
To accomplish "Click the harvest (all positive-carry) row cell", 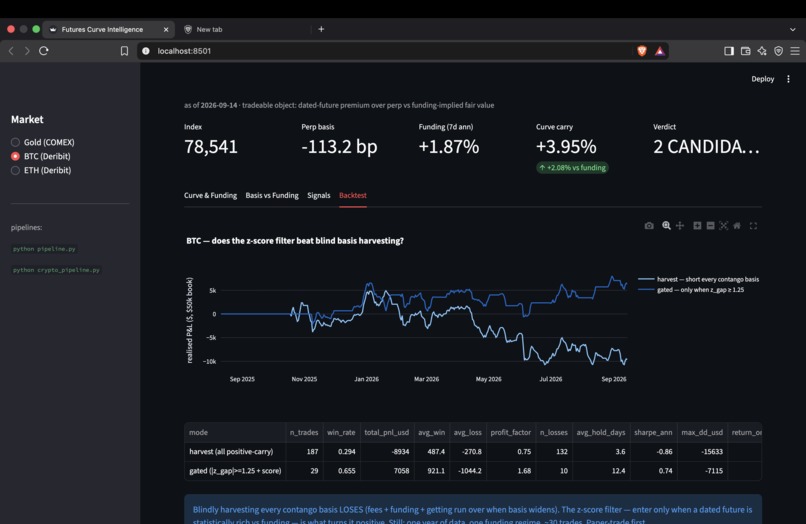I will 235,451.
